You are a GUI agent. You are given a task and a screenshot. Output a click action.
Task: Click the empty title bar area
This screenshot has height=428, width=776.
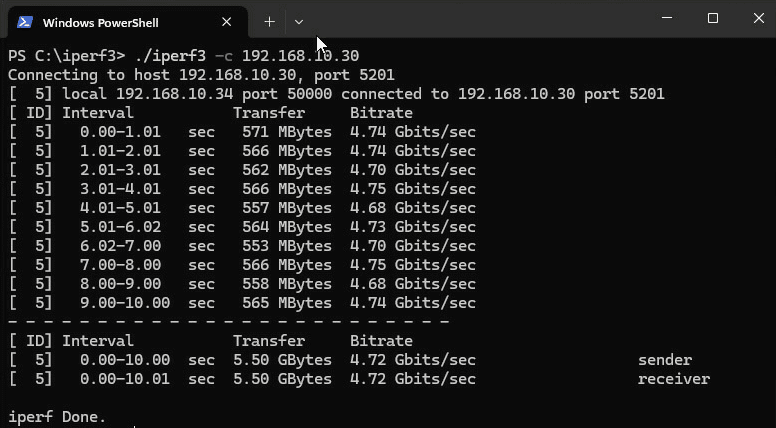pyautogui.click(x=480, y=20)
